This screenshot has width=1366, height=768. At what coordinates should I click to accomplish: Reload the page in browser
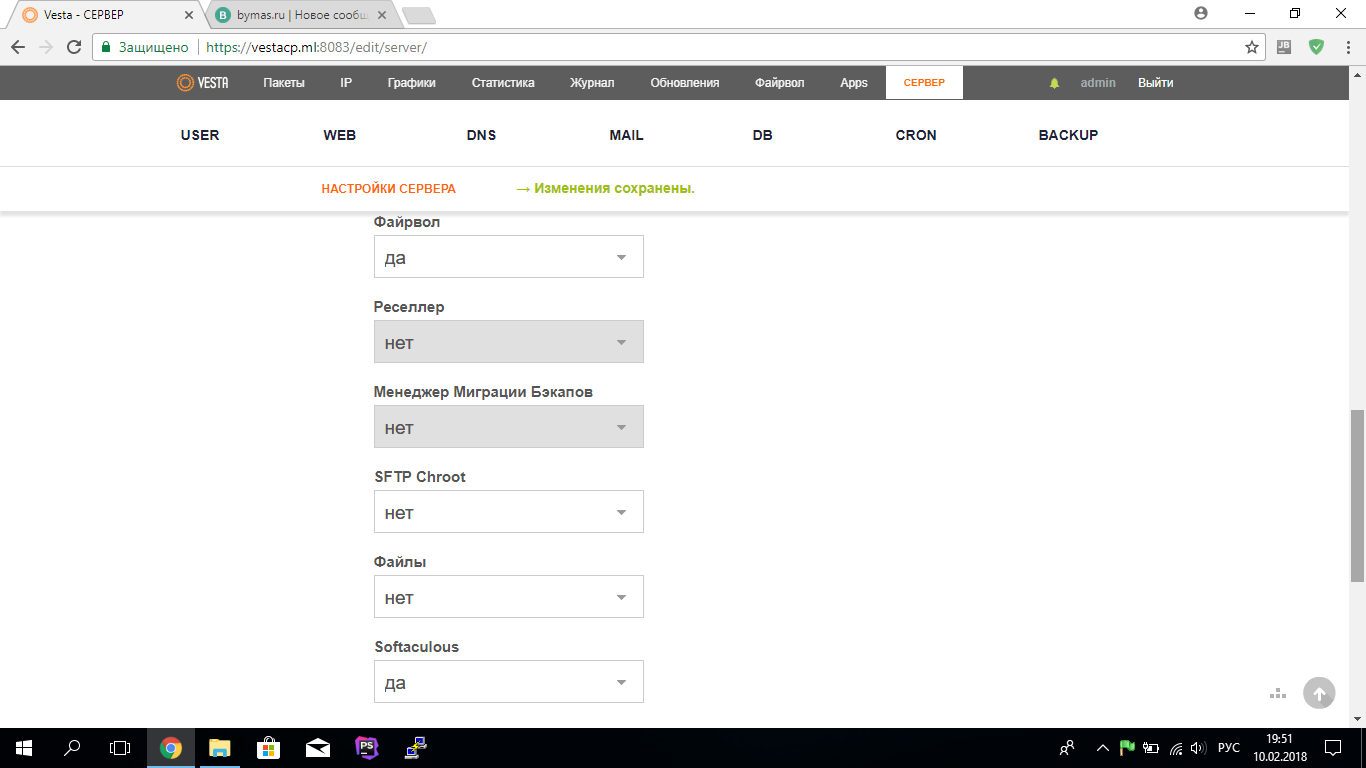73,47
